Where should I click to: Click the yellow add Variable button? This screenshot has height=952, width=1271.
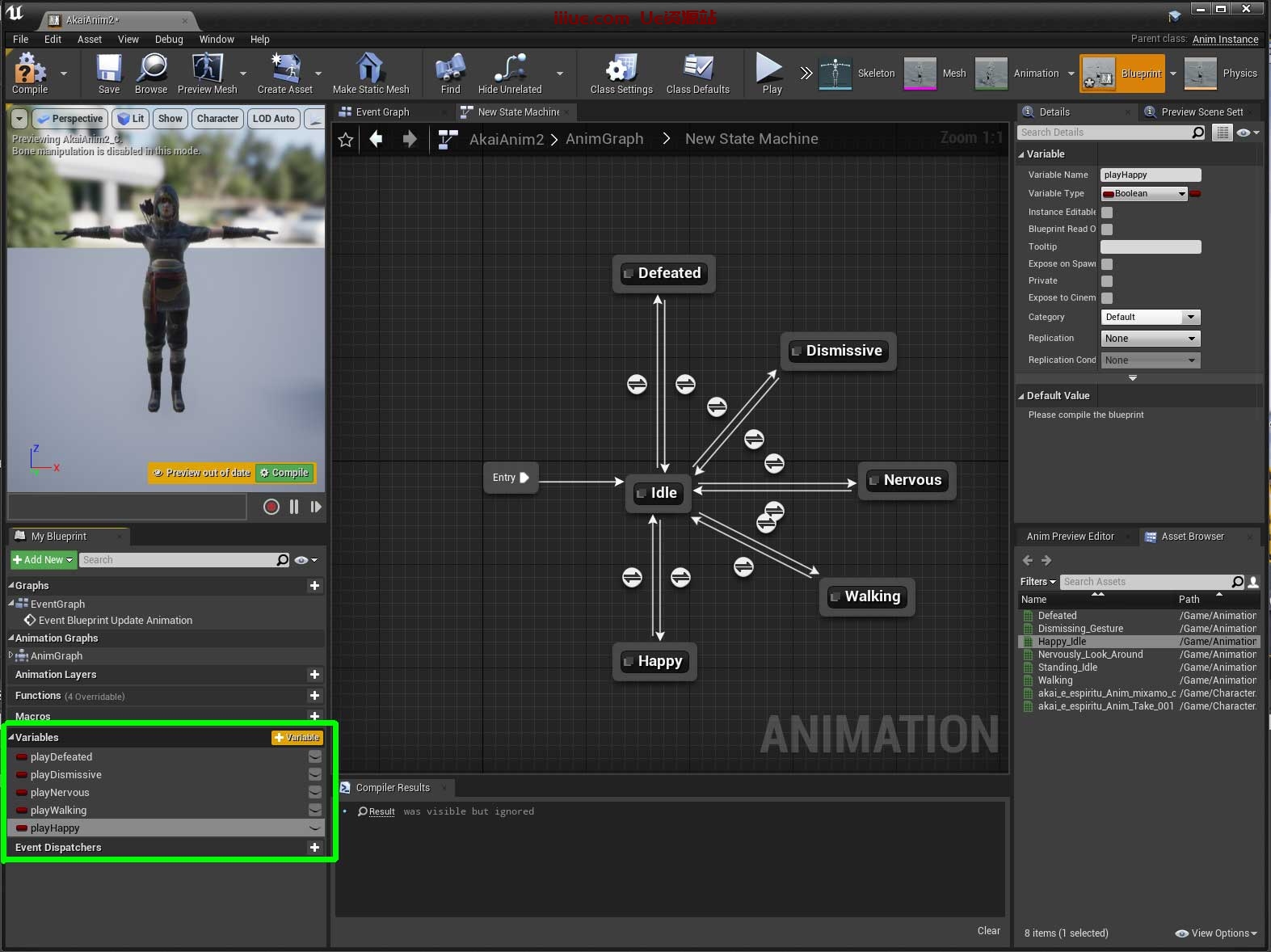coord(297,738)
